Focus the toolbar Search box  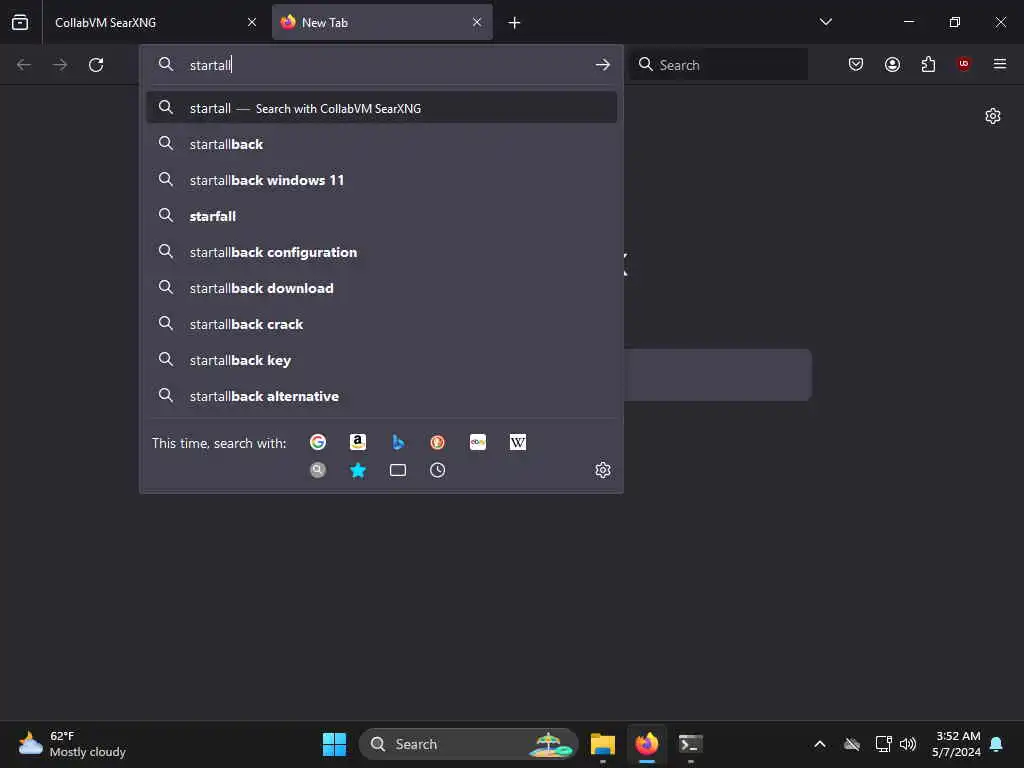(x=718, y=65)
